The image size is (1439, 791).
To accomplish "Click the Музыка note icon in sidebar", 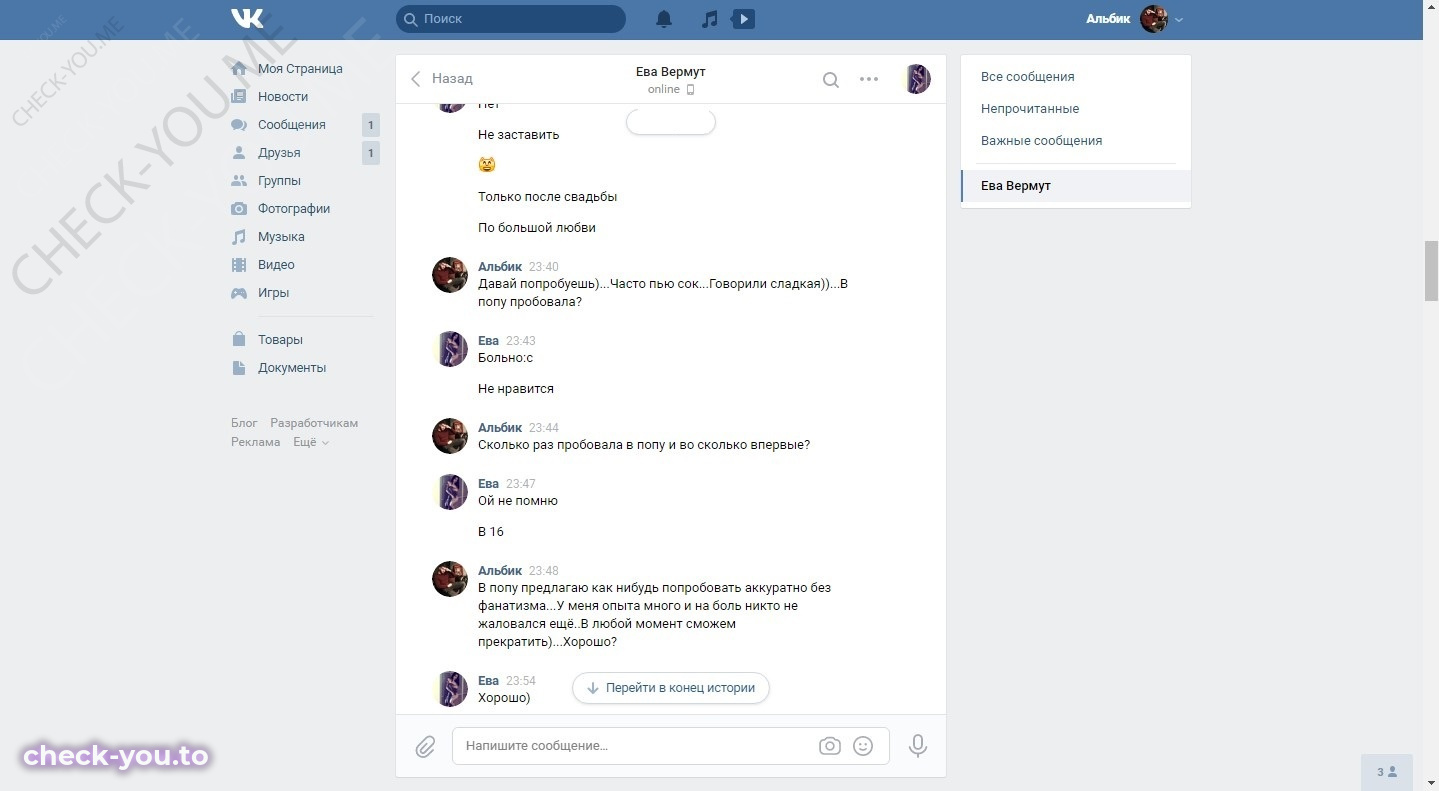I will 239,237.
